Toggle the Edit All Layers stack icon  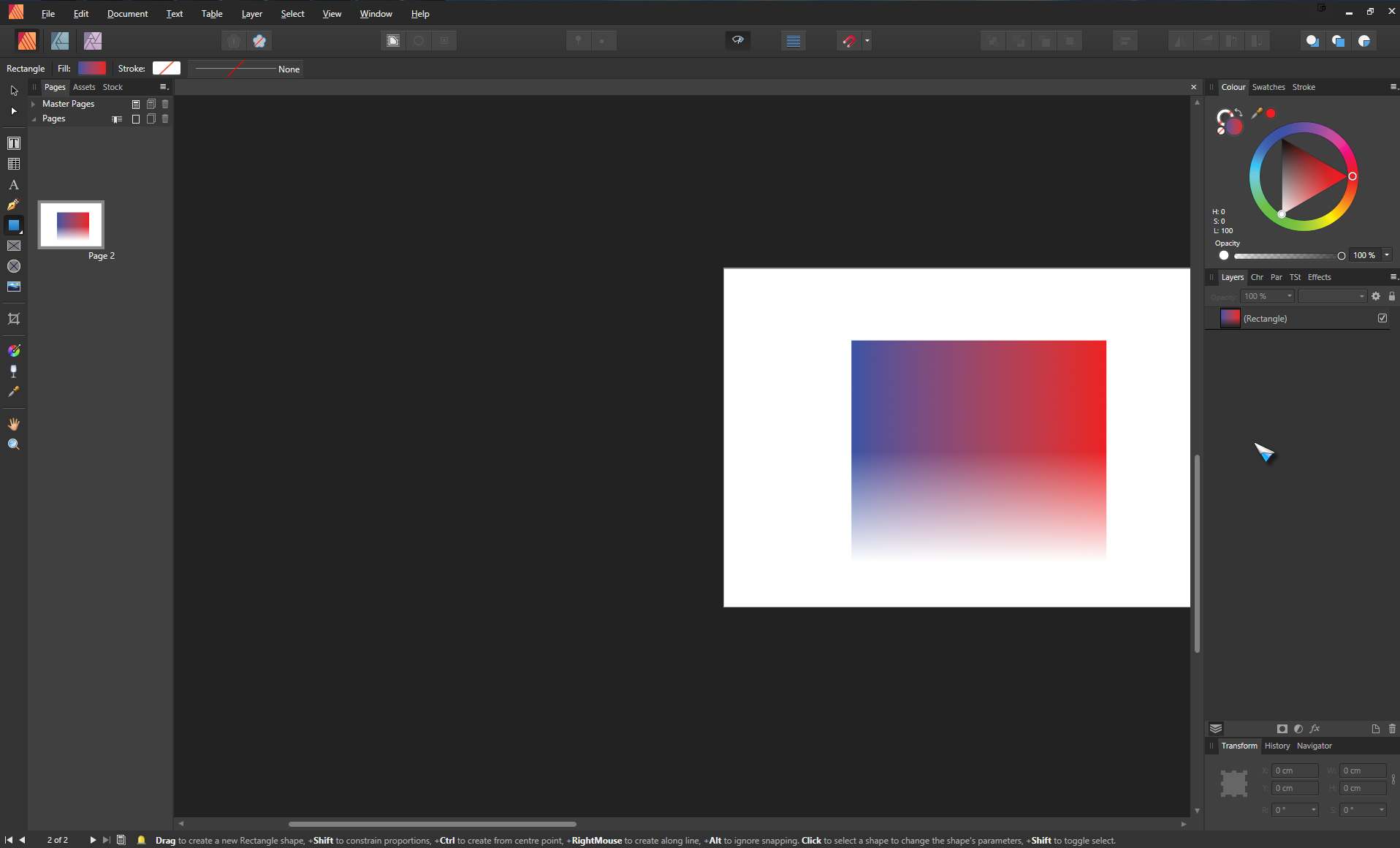1216,729
